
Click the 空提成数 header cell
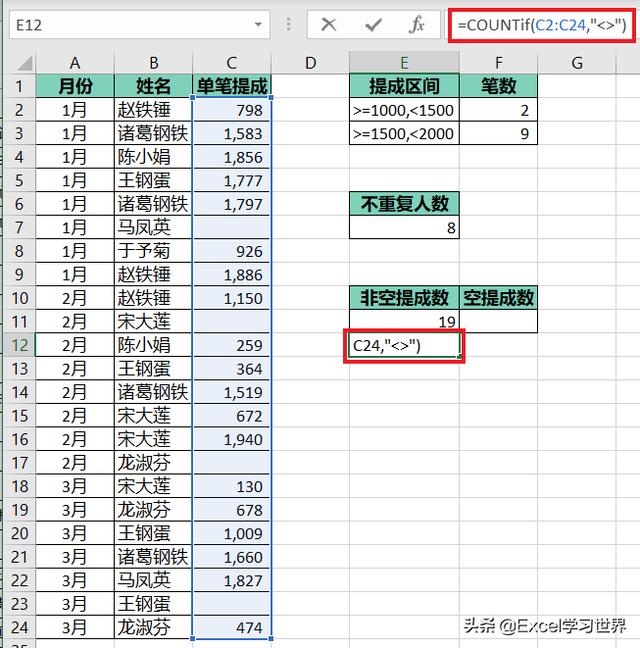pyautogui.click(x=498, y=298)
